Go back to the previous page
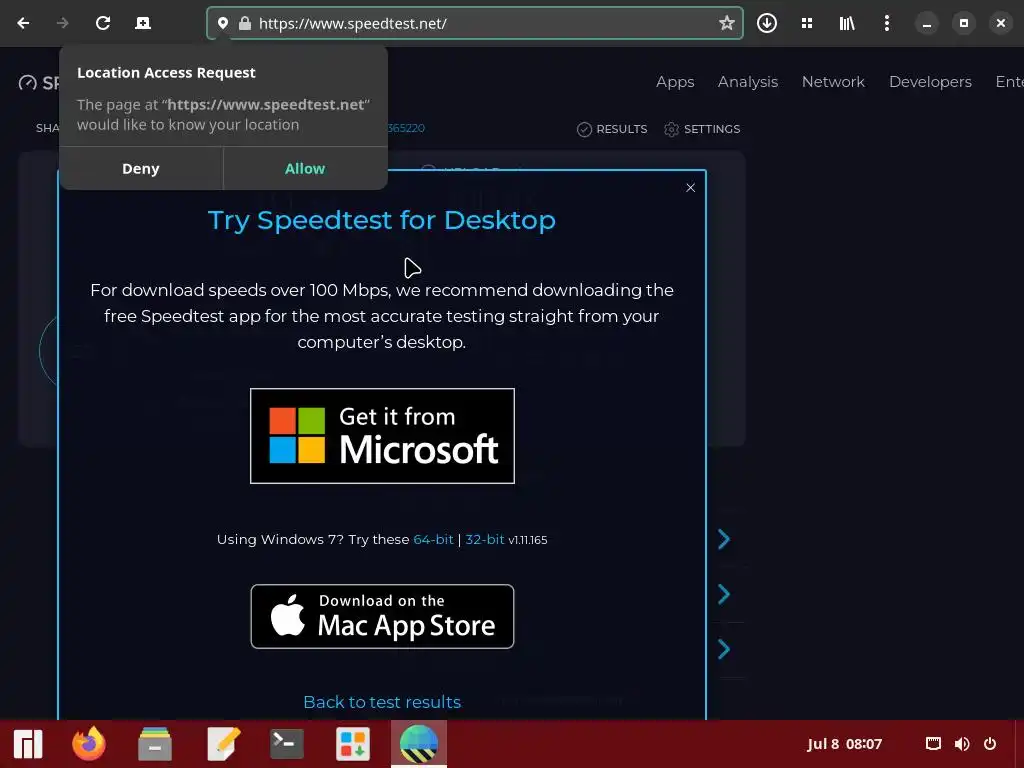The image size is (1024, 768). 24,24
